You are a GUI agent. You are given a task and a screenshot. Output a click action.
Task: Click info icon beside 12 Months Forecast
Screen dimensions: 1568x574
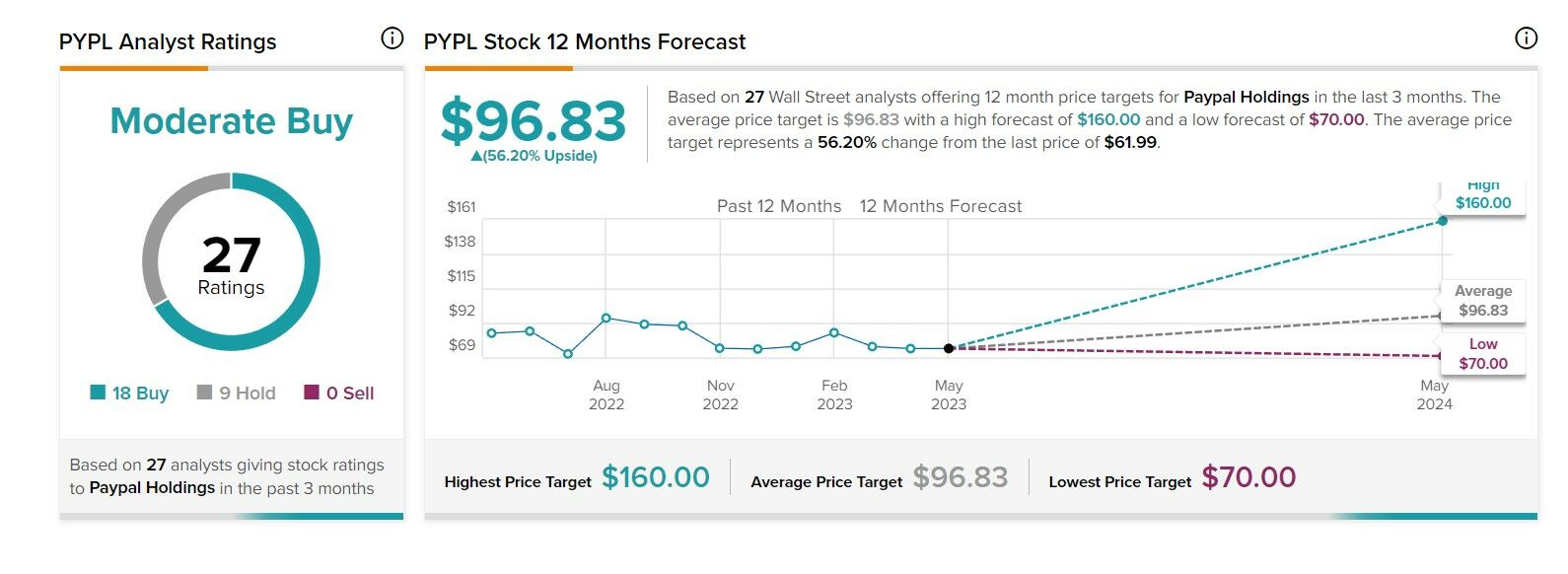click(x=1526, y=38)
